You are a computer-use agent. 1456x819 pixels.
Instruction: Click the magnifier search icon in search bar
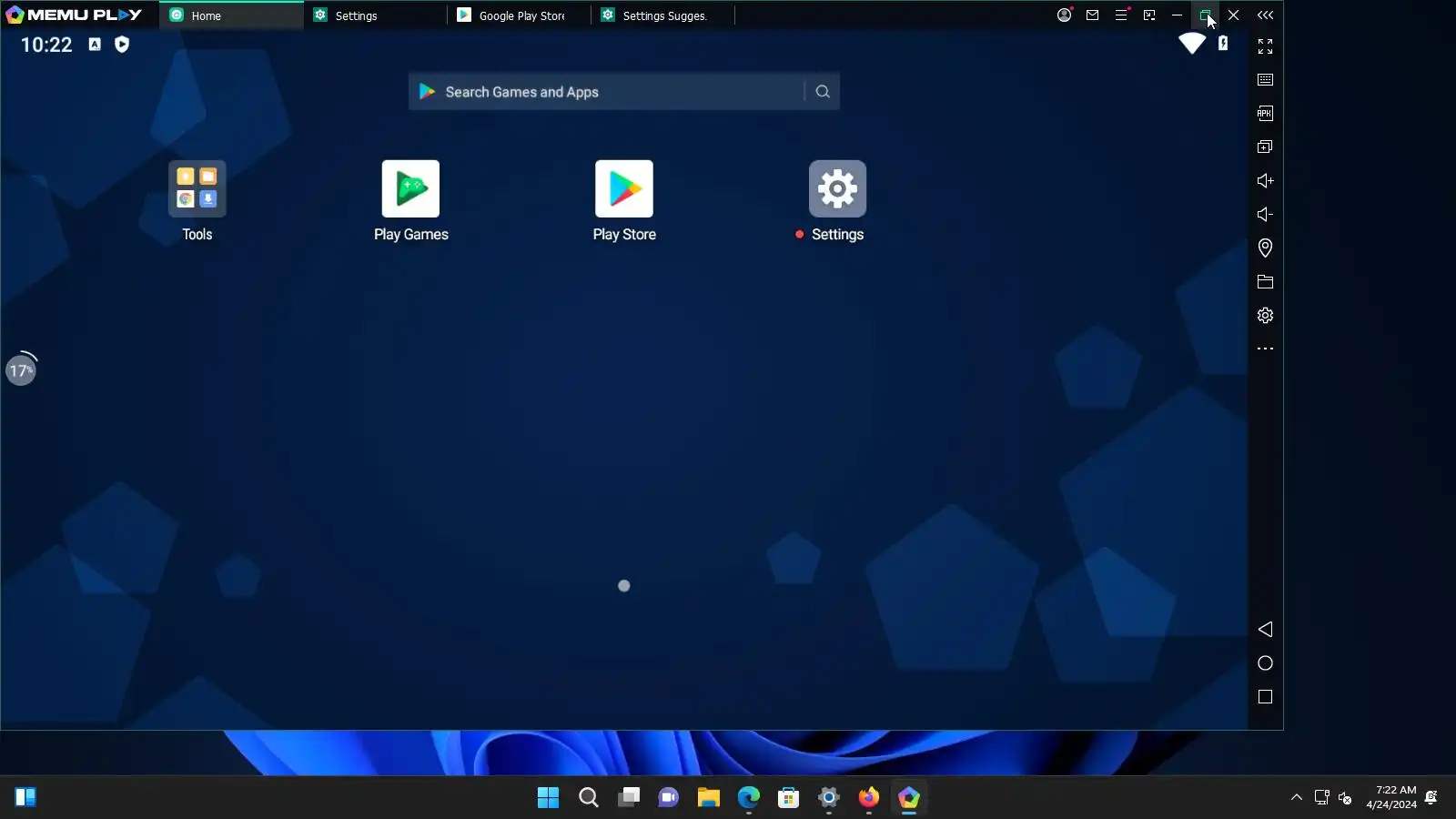823,92
